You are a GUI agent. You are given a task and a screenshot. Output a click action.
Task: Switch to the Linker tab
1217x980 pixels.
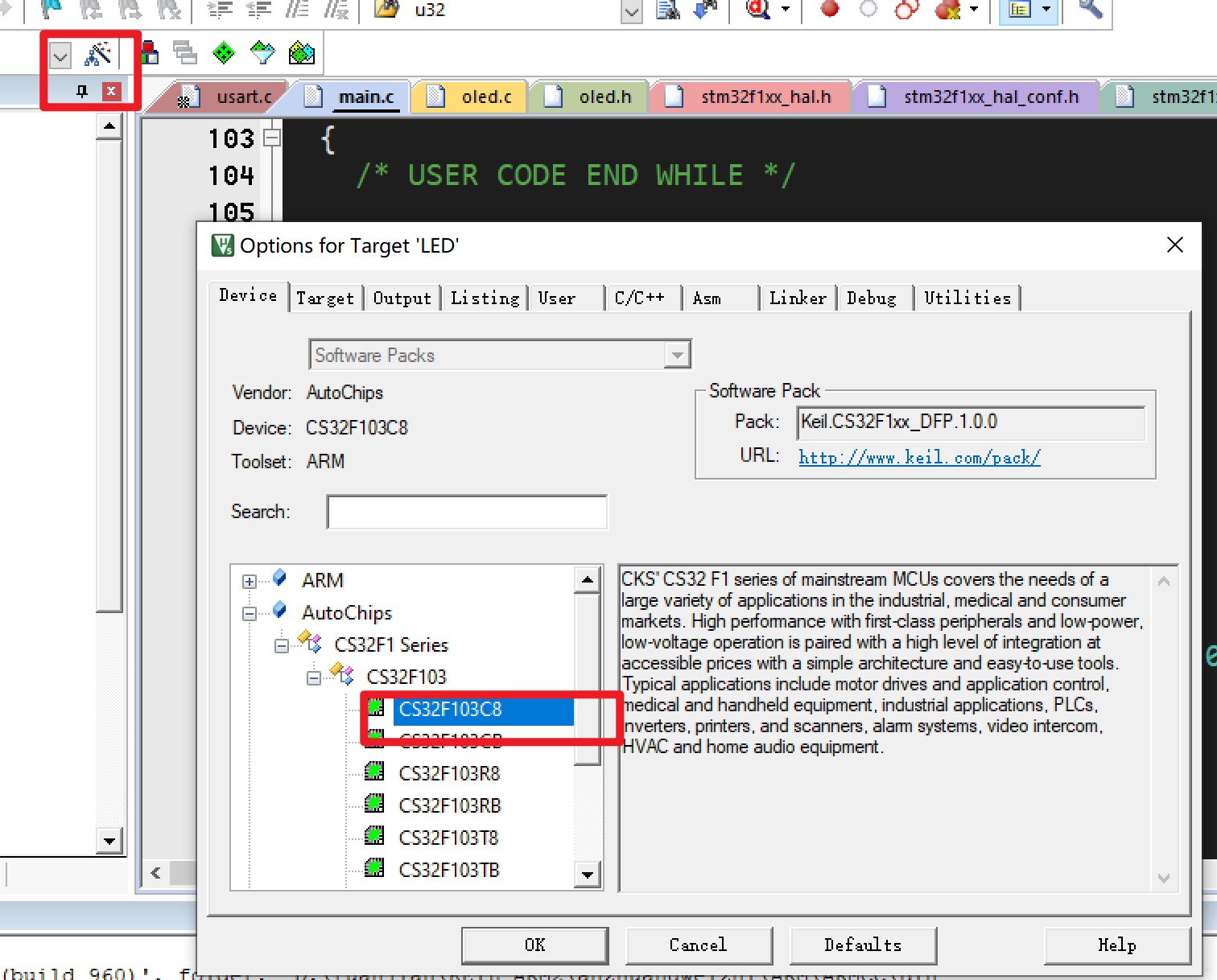pos(798,298)
